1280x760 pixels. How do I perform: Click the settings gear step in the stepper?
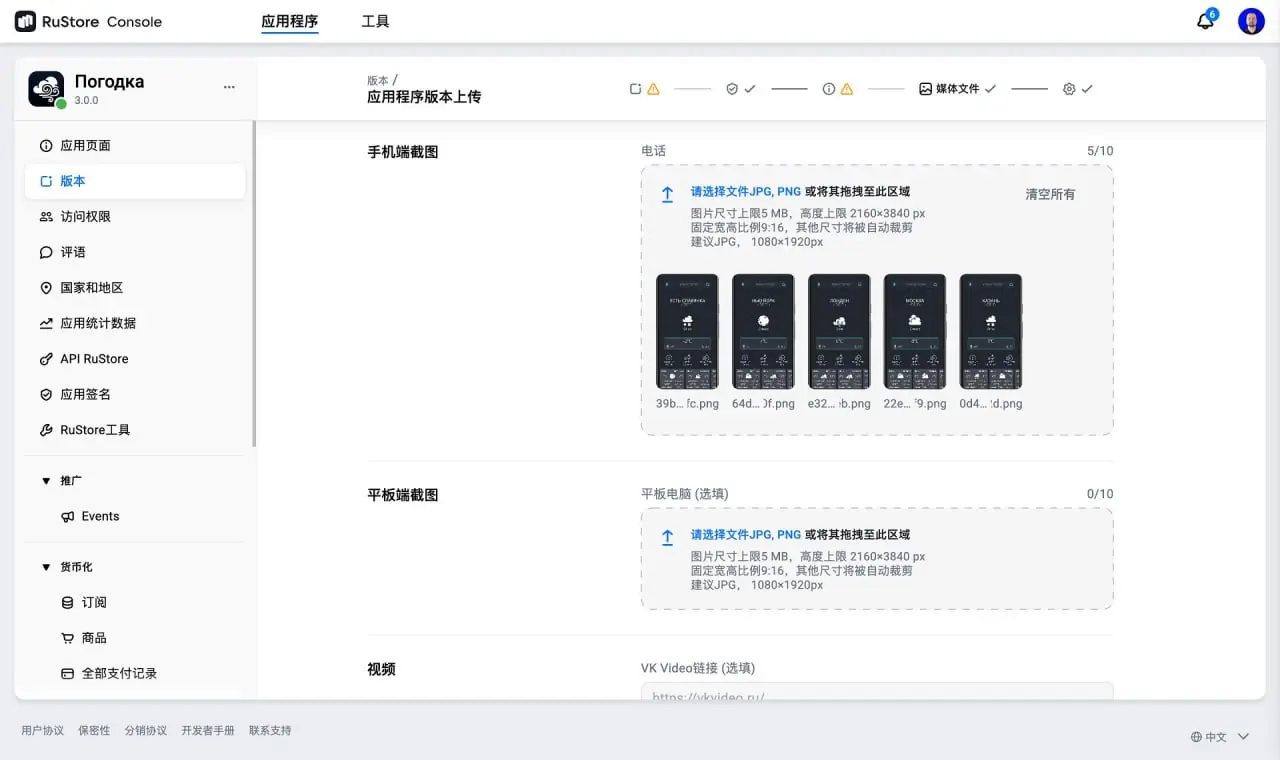coord(1069,88)
